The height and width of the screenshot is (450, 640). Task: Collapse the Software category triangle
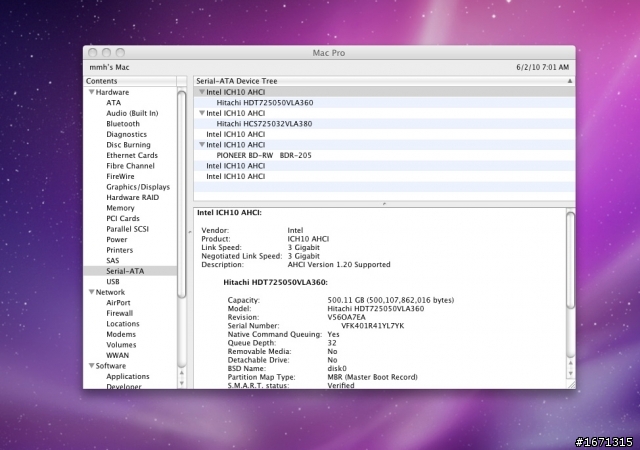click(92, 365)
